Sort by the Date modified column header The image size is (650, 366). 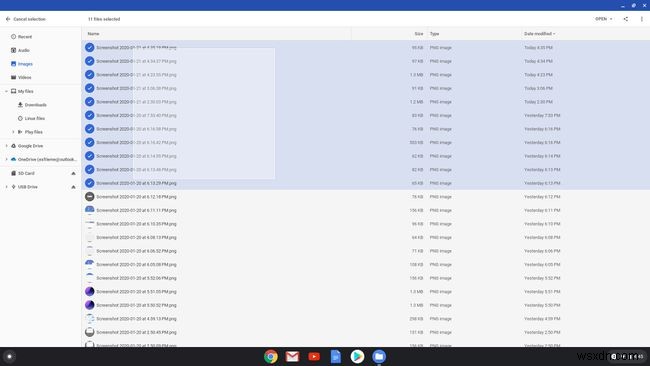click(x=539, y=34)
